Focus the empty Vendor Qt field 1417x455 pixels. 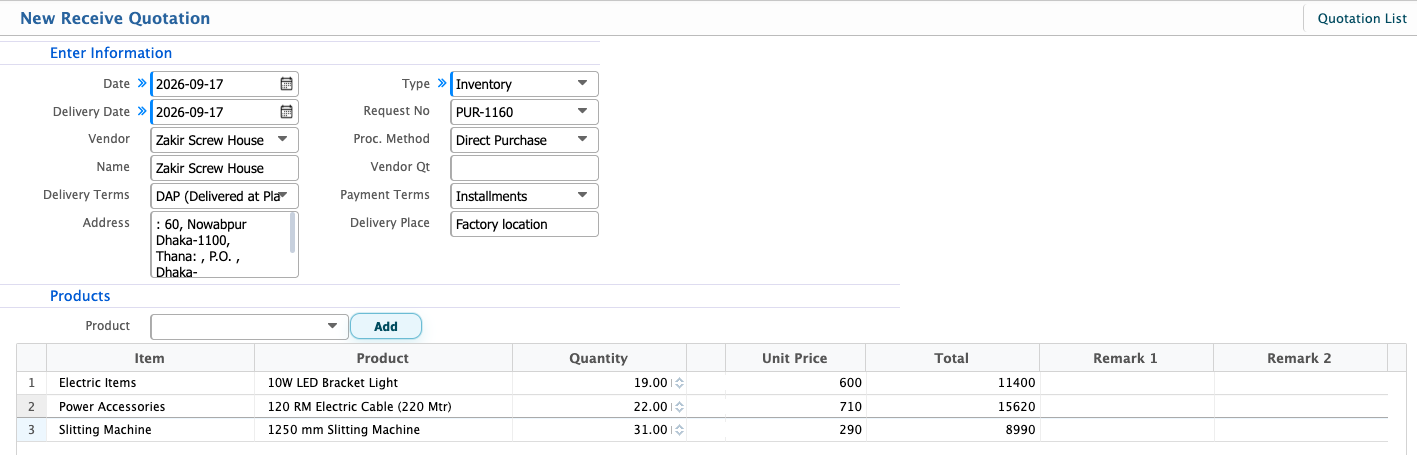pyautogui.click(x=525, y=168)
